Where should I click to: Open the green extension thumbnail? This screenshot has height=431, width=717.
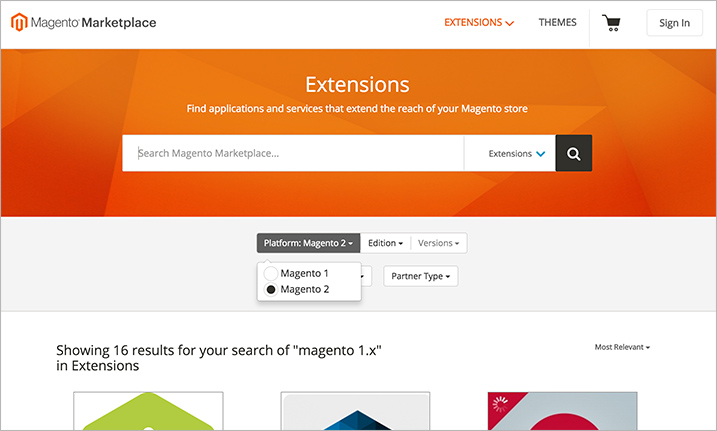pyautogui.click(x=148, y=410)
